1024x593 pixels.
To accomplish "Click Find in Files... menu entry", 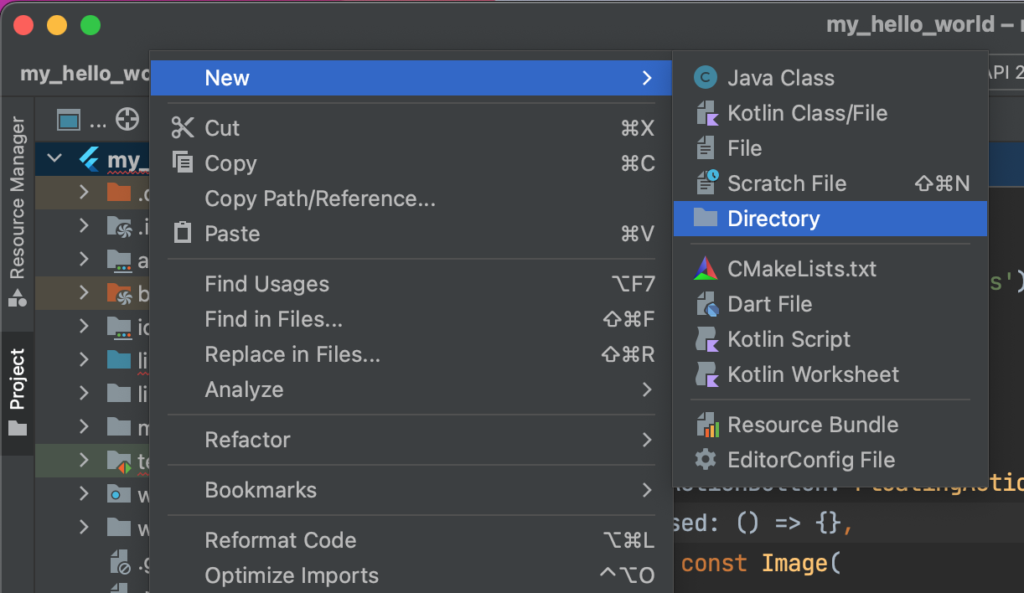I will tap(411, 319).
